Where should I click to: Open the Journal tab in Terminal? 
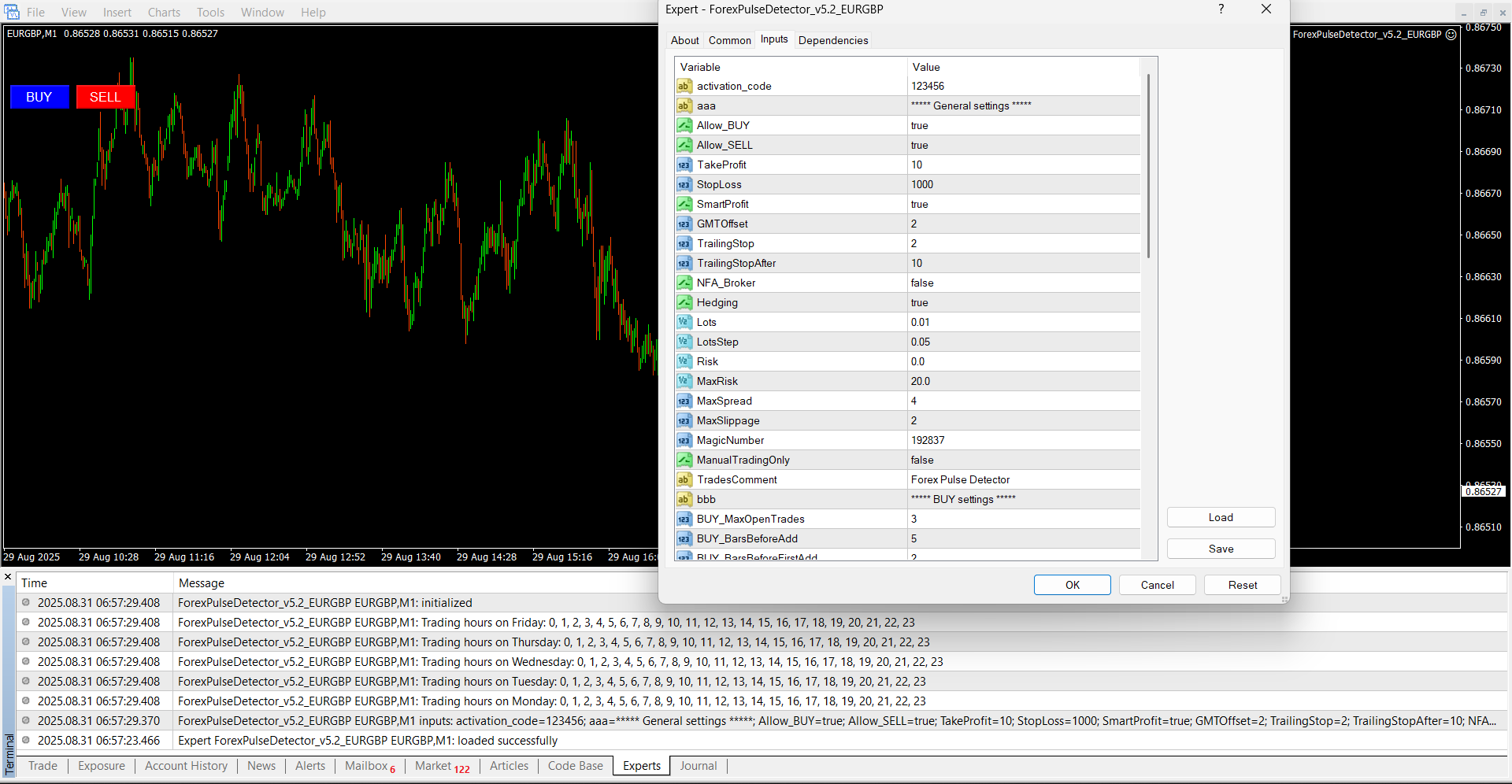tap(698, 766)
